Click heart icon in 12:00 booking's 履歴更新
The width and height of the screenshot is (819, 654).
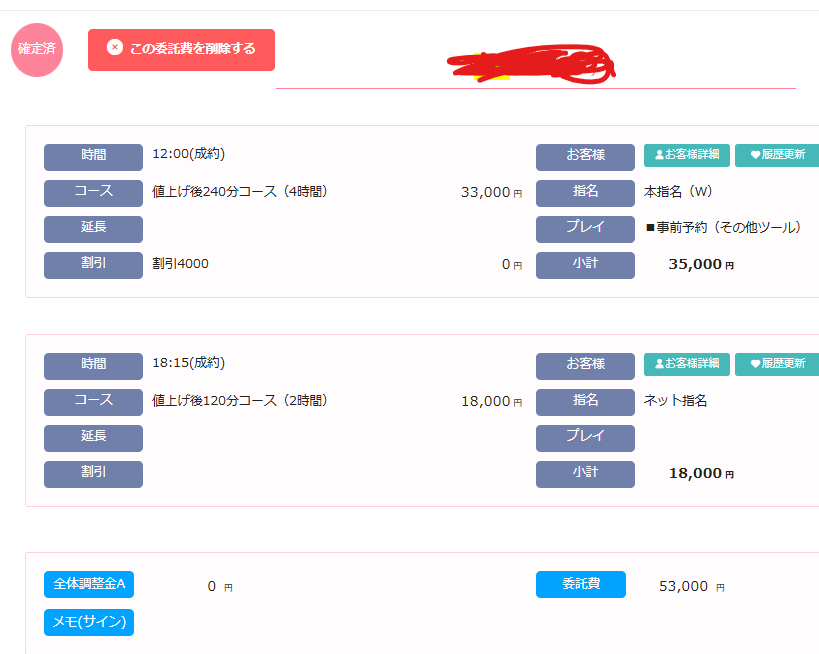point(755,155)
